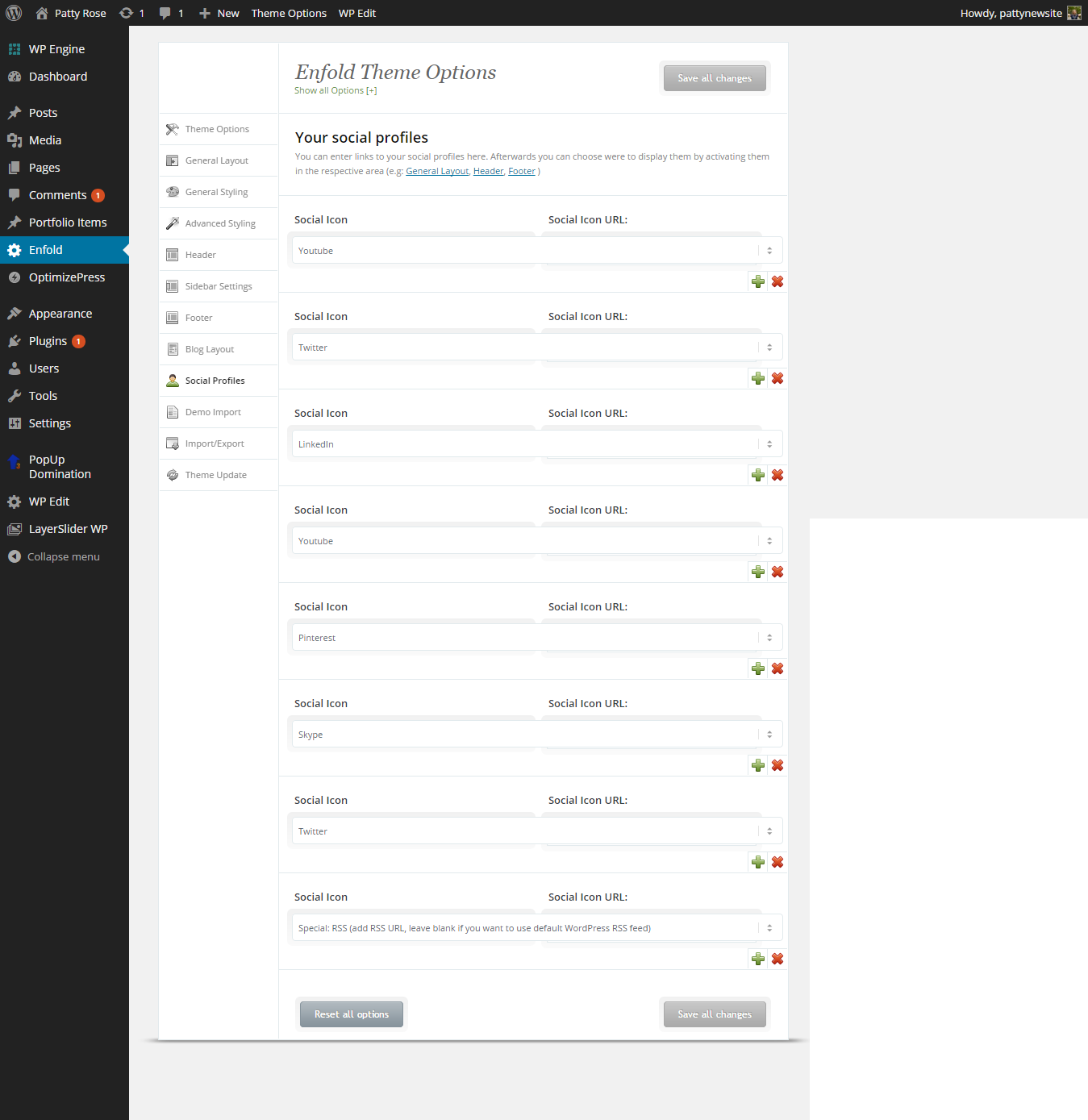Select the Social Profiles tab
Image resolution: width=1088 pixels, height=1120 pixels.
[x=219, y=381]
